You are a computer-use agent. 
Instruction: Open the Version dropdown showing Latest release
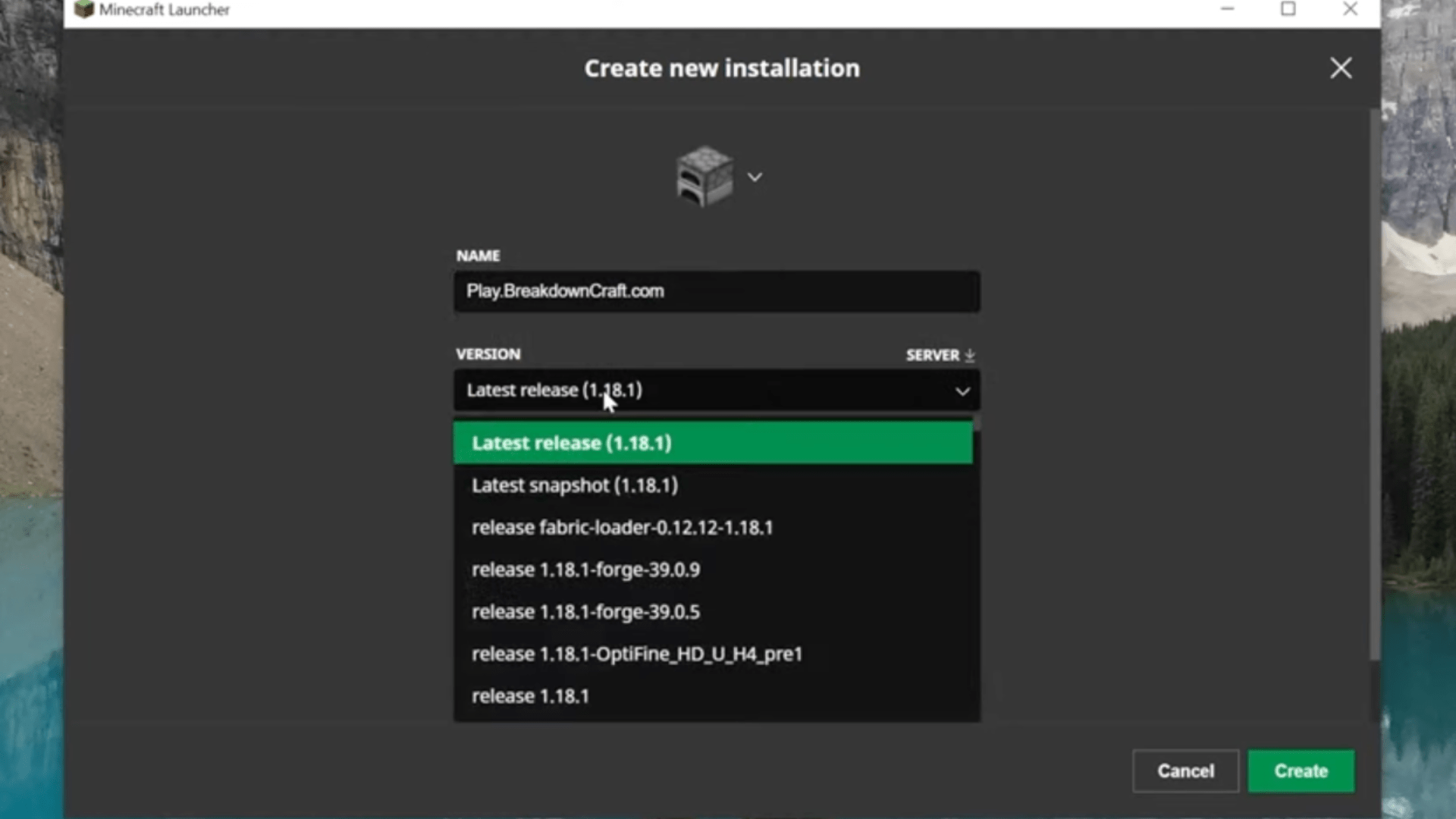pos(717,391)
